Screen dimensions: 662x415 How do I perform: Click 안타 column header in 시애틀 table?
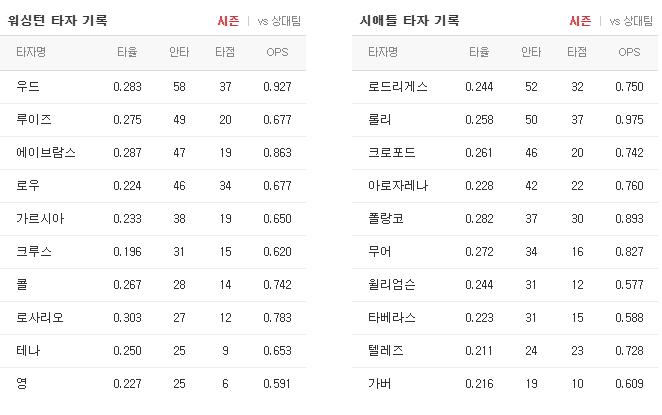coord(531,52)
